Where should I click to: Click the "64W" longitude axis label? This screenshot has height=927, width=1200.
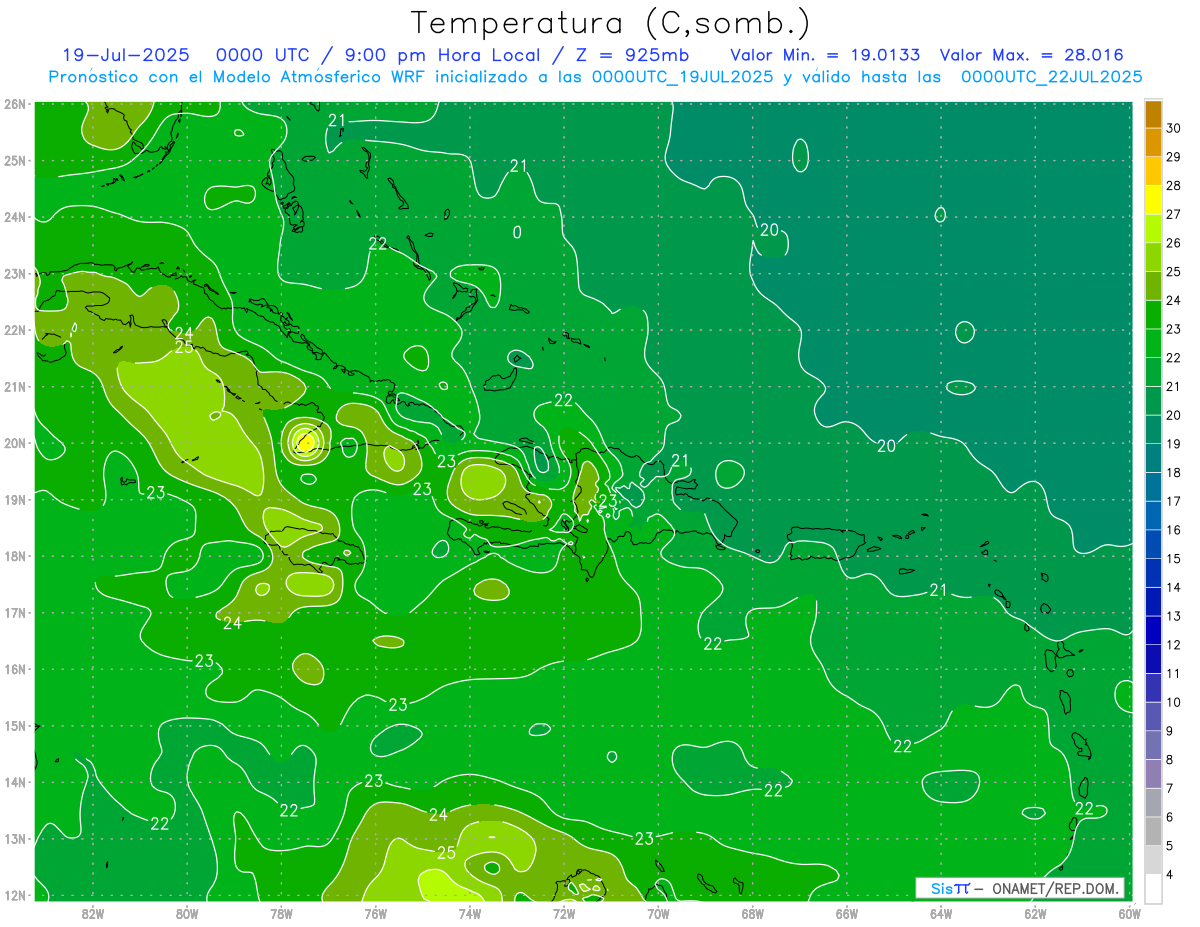coord(941,912)
